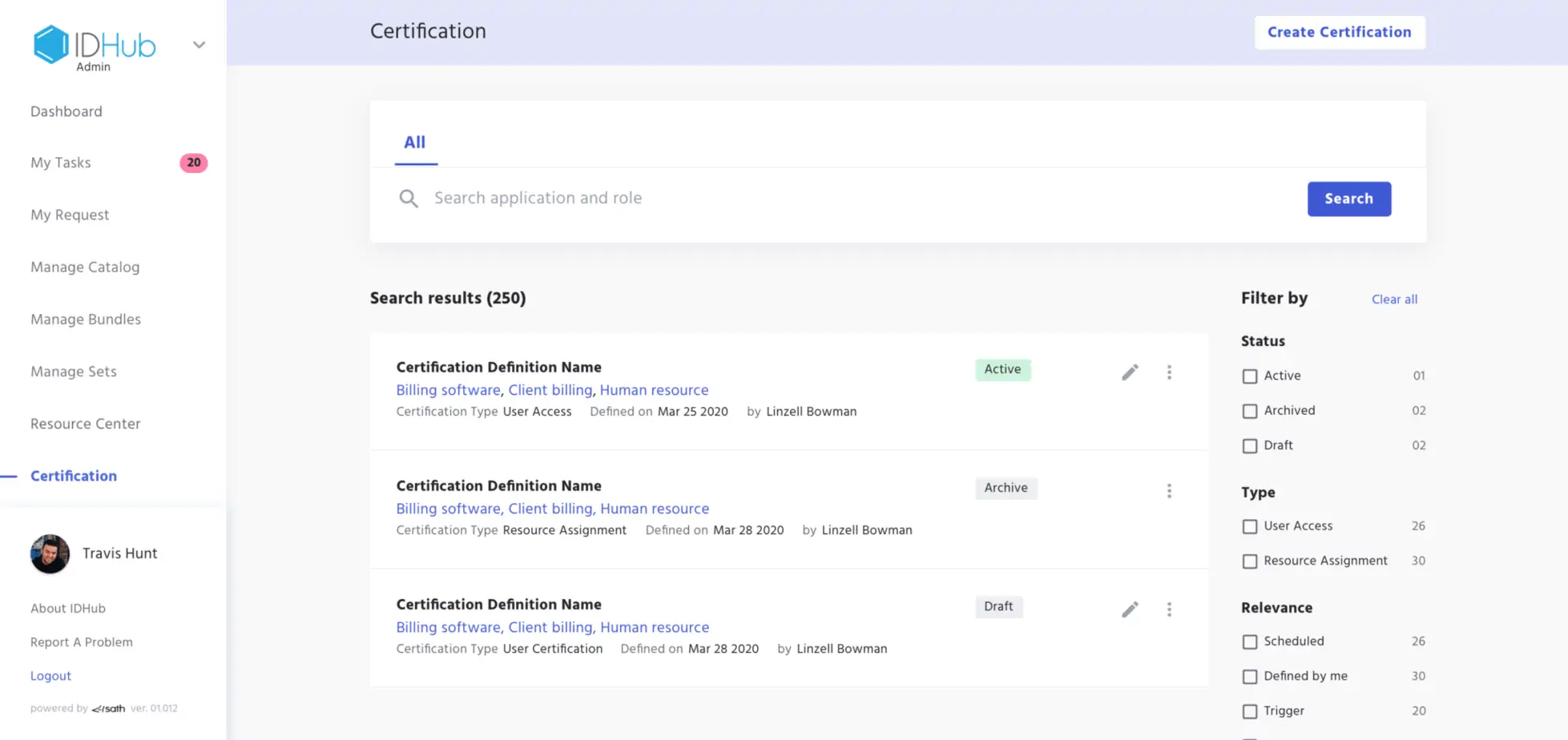Go to My Tasks in sidebar
Screen dimensions: 1568x740
click(x=61, y=163)
